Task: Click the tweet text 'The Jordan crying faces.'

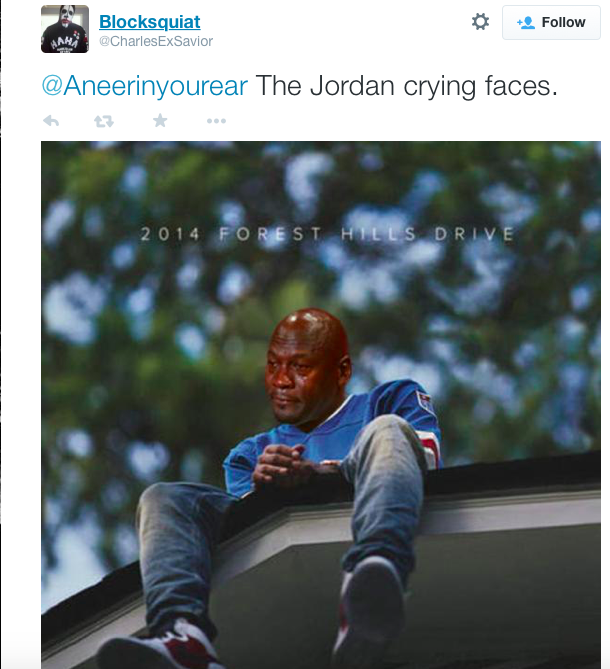Action: [x=407, y=86]
